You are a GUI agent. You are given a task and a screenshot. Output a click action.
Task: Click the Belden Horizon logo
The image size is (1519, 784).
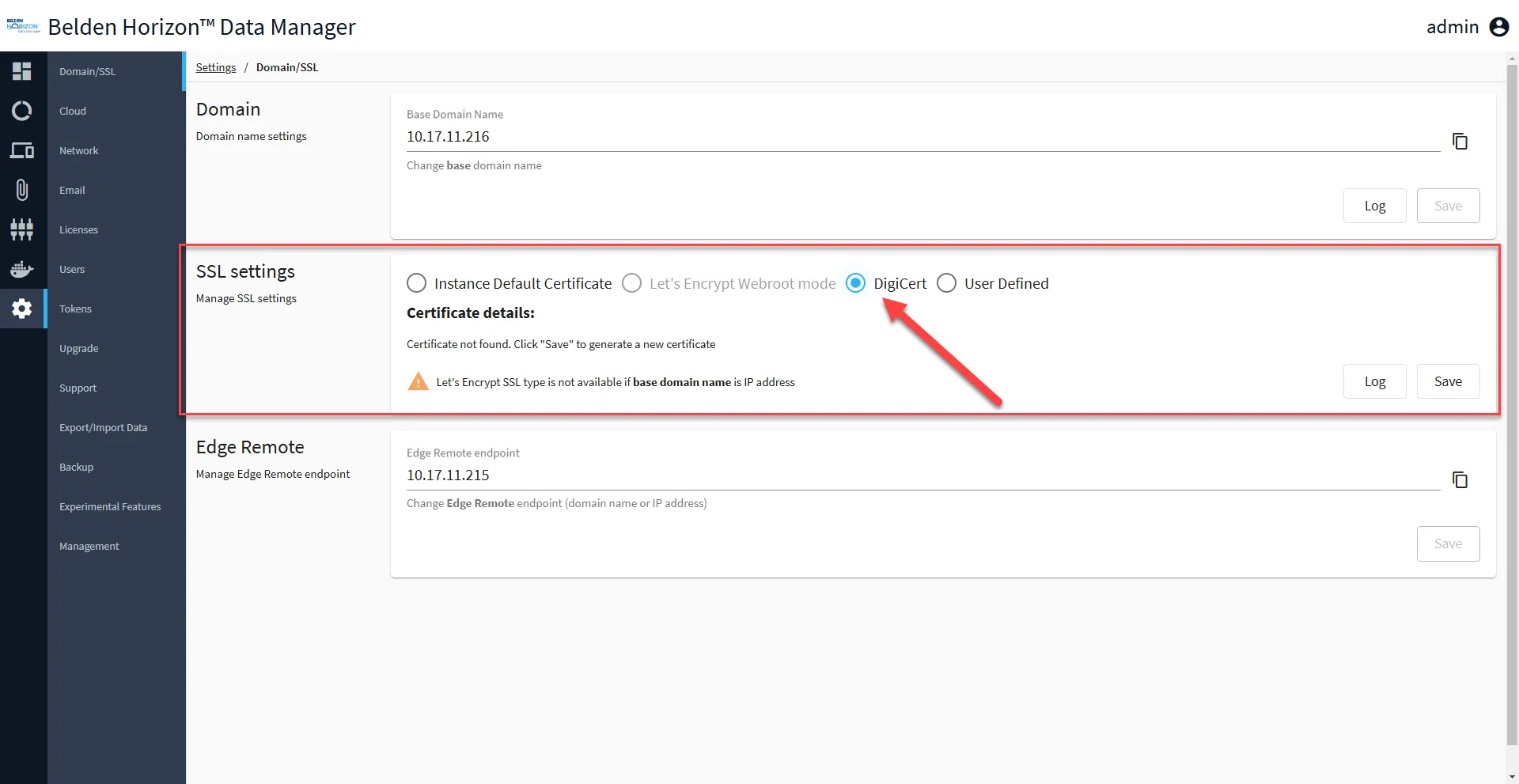tap(23, 26)
